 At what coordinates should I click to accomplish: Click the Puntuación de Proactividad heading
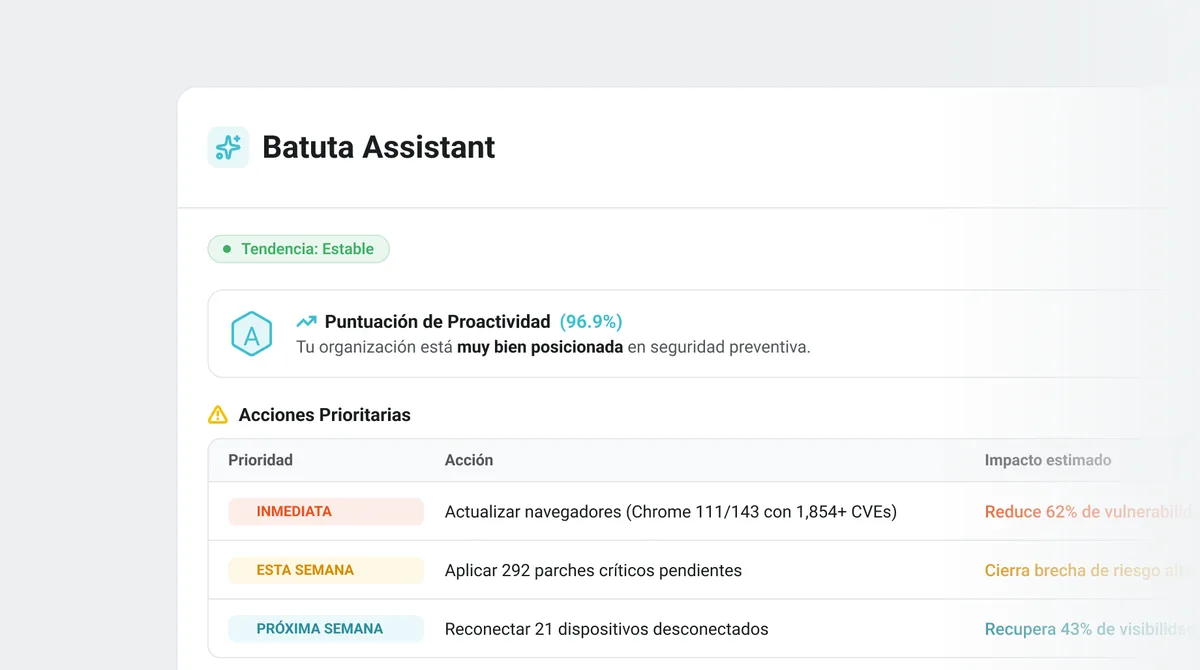click(x=437, y=322)
